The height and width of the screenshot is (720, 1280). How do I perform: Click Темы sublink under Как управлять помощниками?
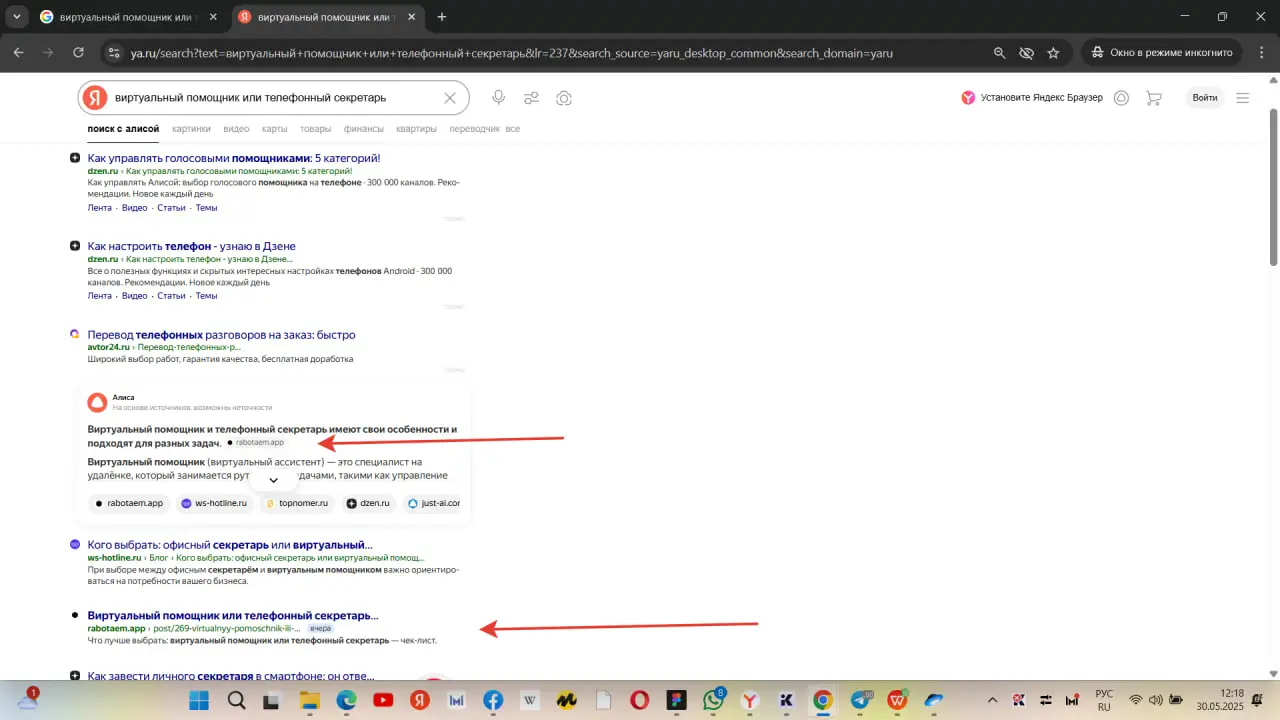[206, 208]
